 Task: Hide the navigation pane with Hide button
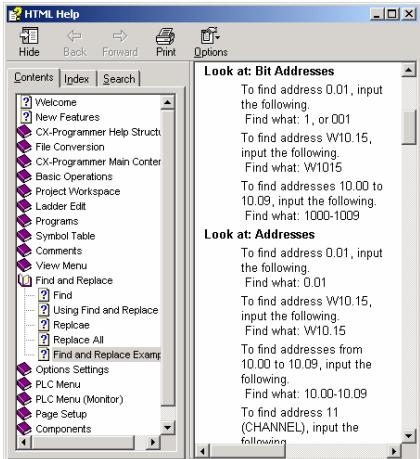(x=29, y=42)
